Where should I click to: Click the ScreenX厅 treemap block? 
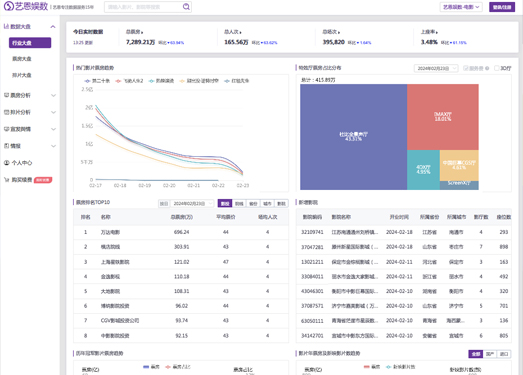(x=459, y=185)
